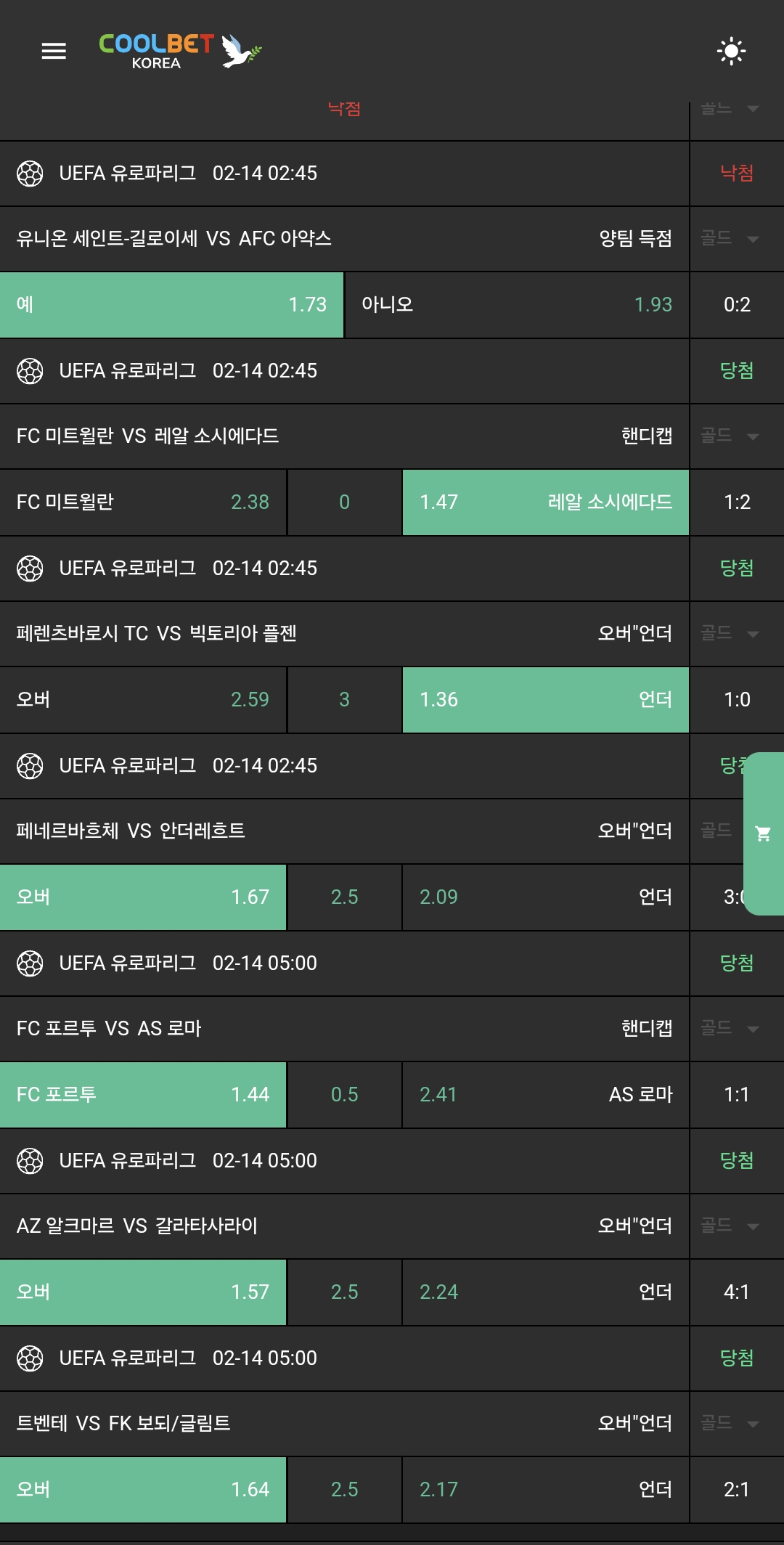The width and height of the screenshot is (784, 1545).
Task: Click soccer ball icon above FC 포르투 match
Action: [x=30, y=963]
